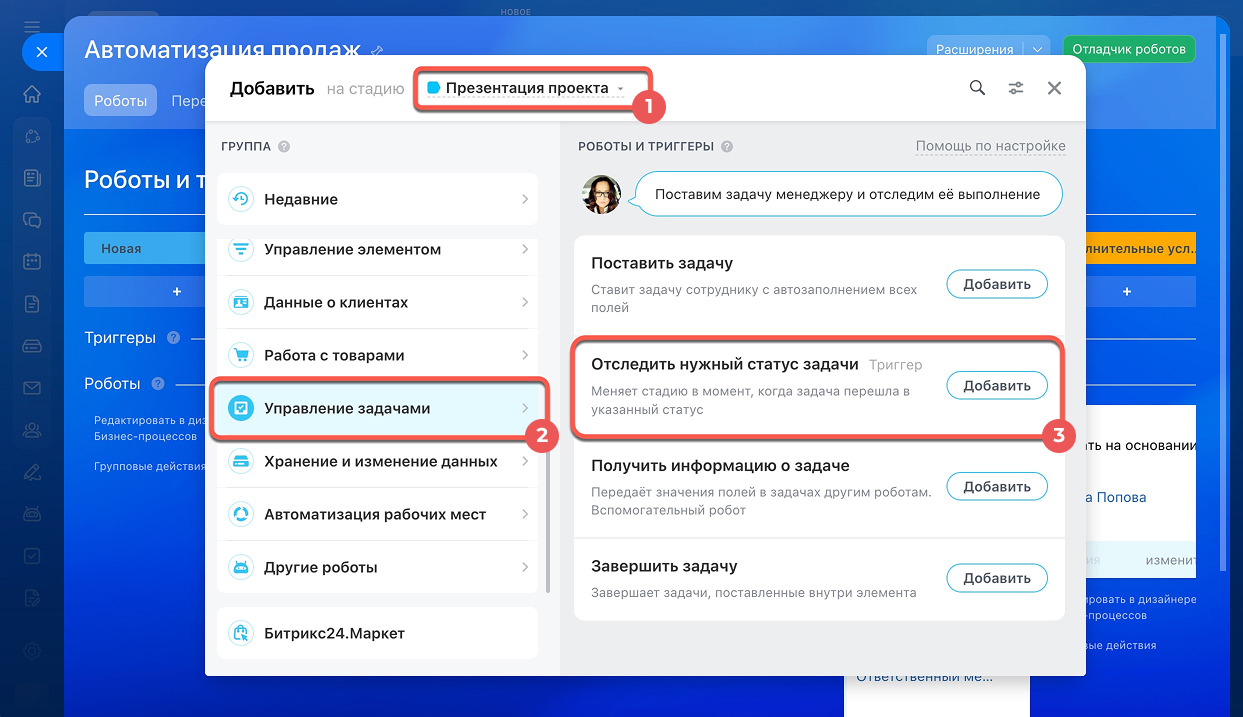Viewport: 1243px width, 717px height.
Task: Click the assistant avatar photo in the dialog
Action: (602, 195)
